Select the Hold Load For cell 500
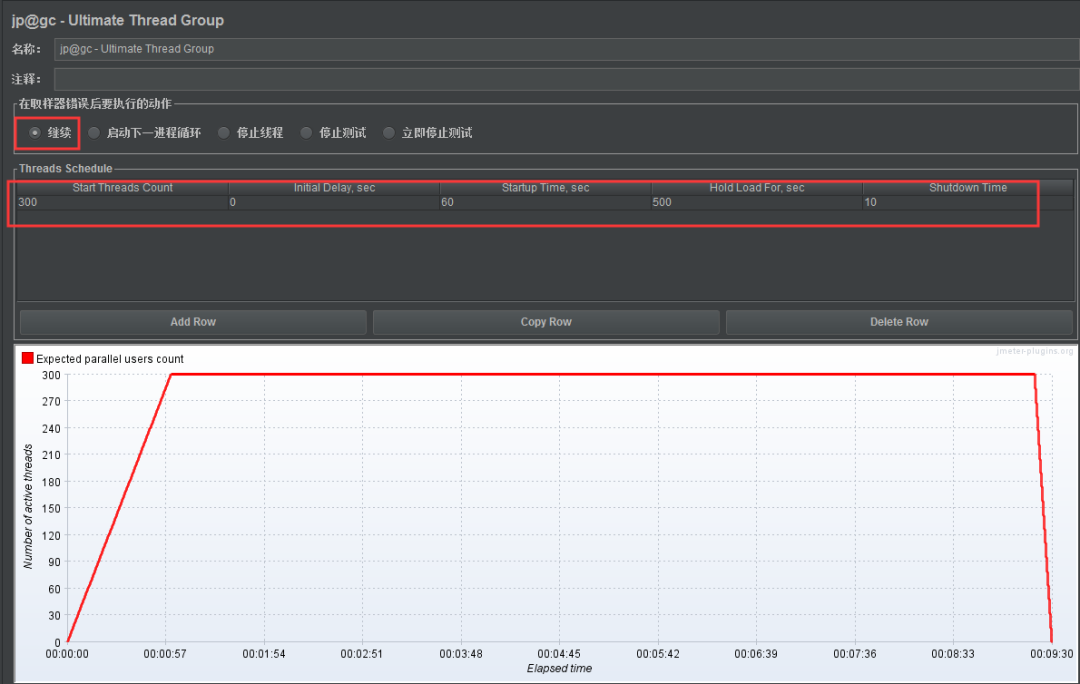 click(757, 203)
